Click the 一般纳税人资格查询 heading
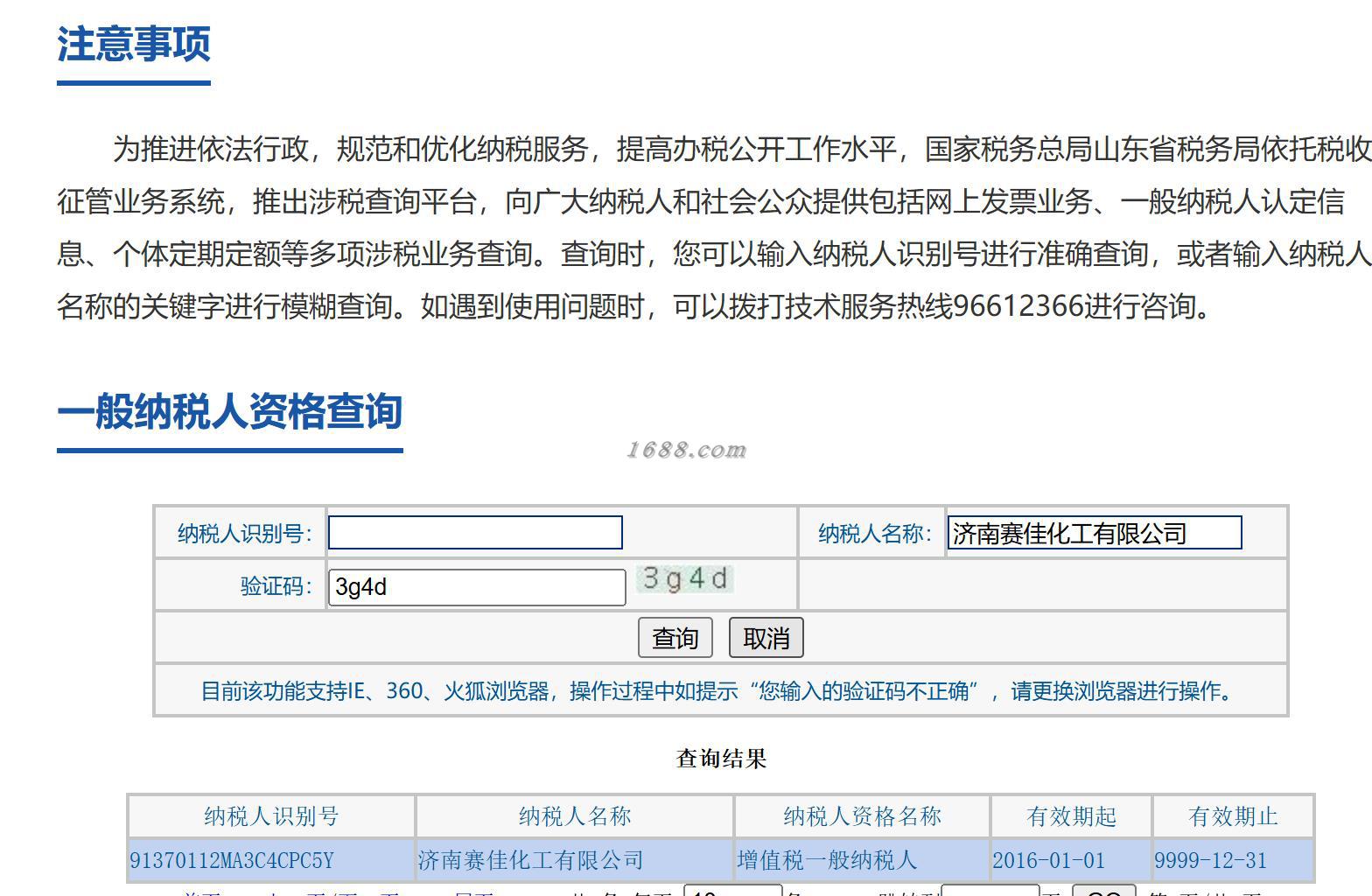This screenshot has height=896, width=1372. point(229,411)
